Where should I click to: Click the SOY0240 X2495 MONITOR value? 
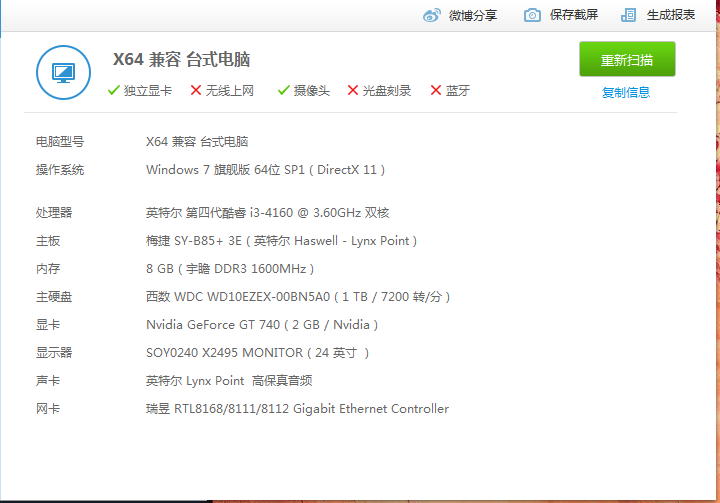click(258, 353)
